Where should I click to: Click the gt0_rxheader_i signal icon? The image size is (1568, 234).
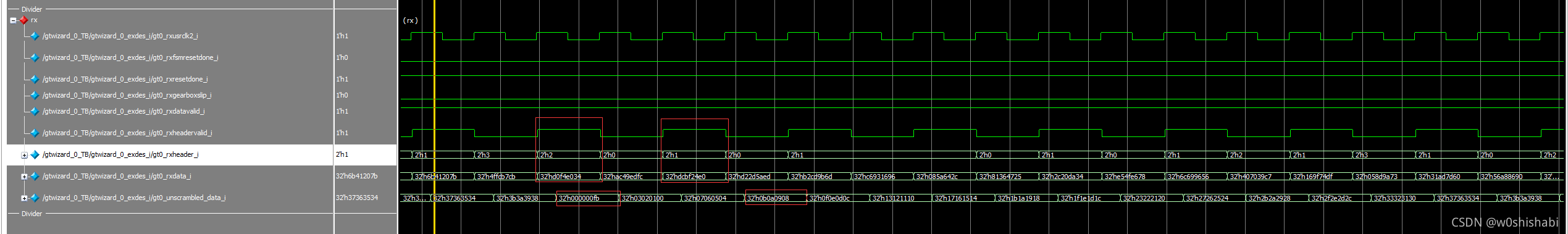click(35, 154)
